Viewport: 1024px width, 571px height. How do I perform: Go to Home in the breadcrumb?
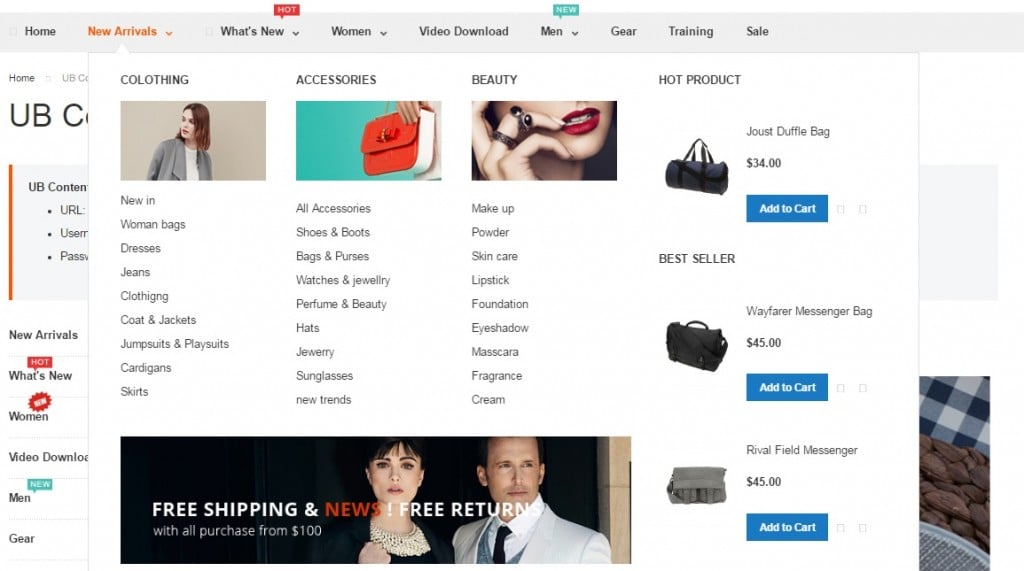[22, 78]
